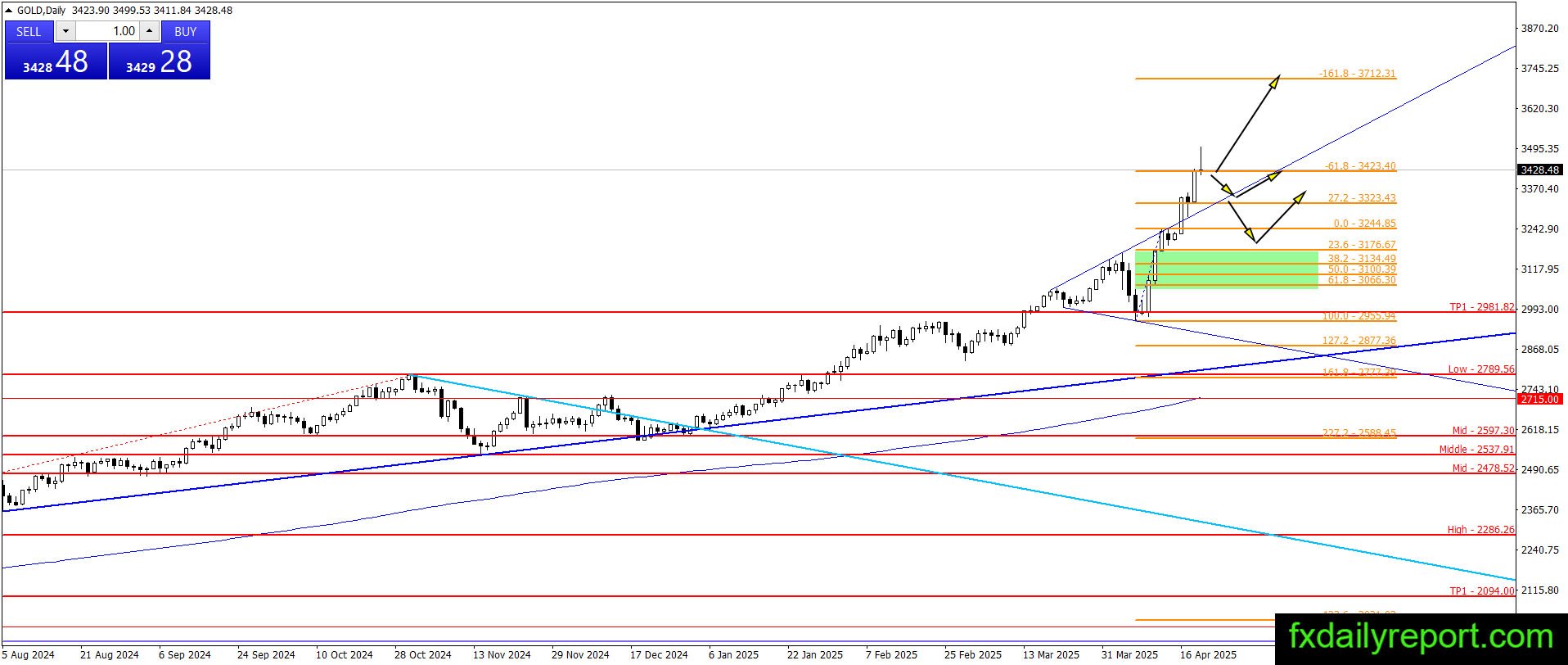Click the 2490.65 price axis label
The height and width of the screenshot is (665, 1568).
(1539, 470)
